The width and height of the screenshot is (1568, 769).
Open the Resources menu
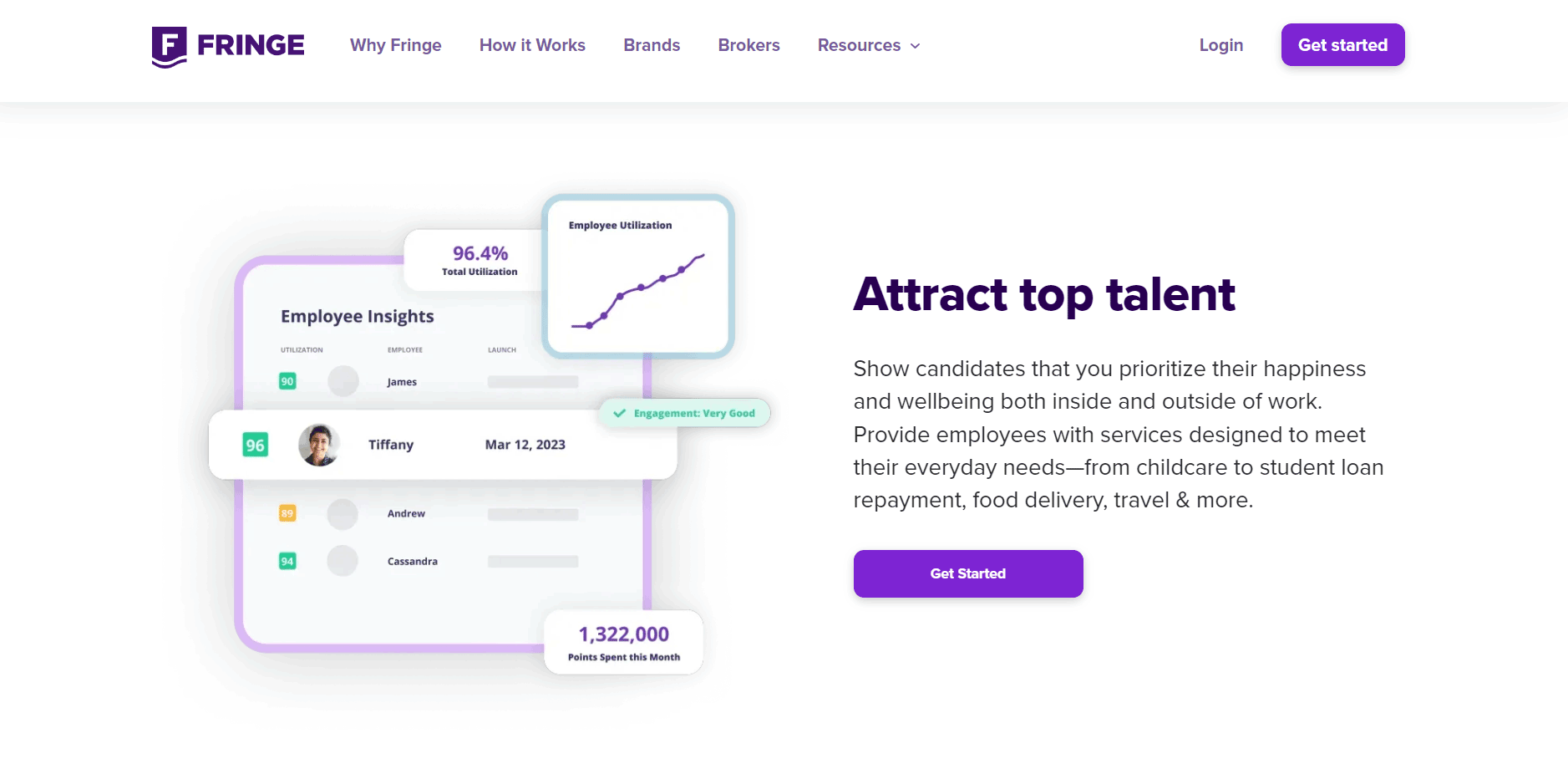coord(869,45)
